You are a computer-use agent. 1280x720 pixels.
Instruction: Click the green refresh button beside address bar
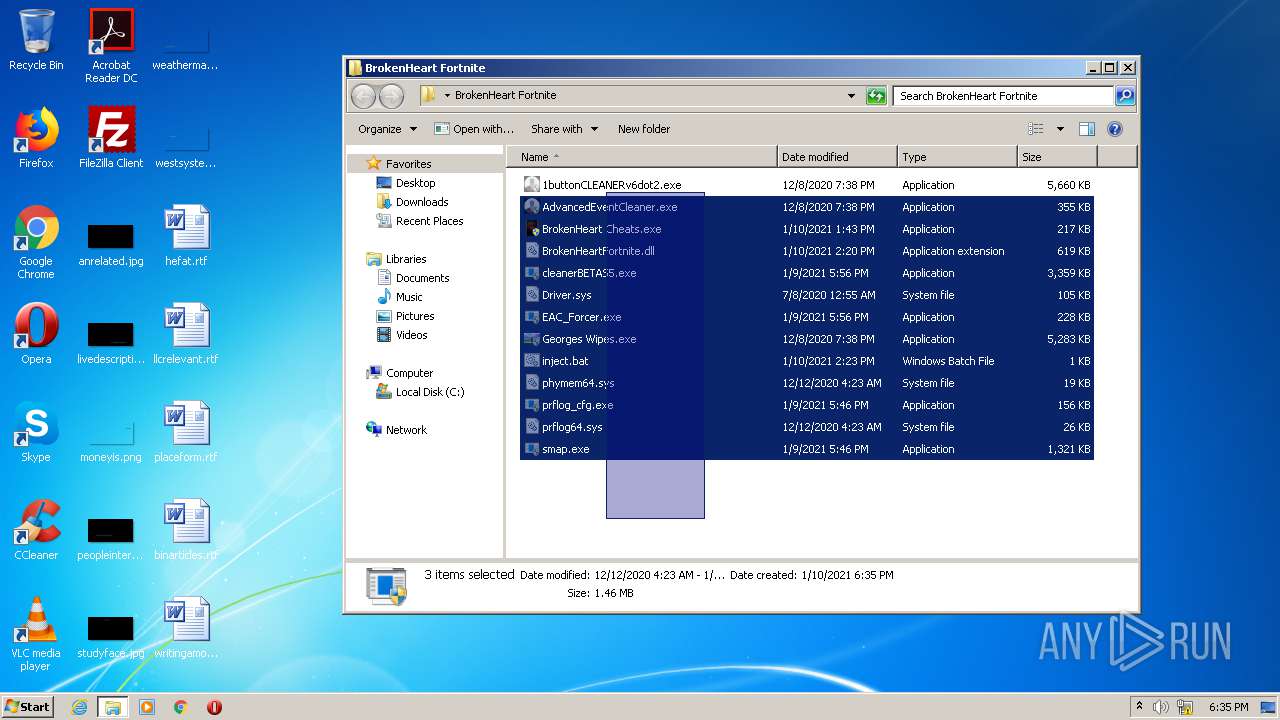876,96
